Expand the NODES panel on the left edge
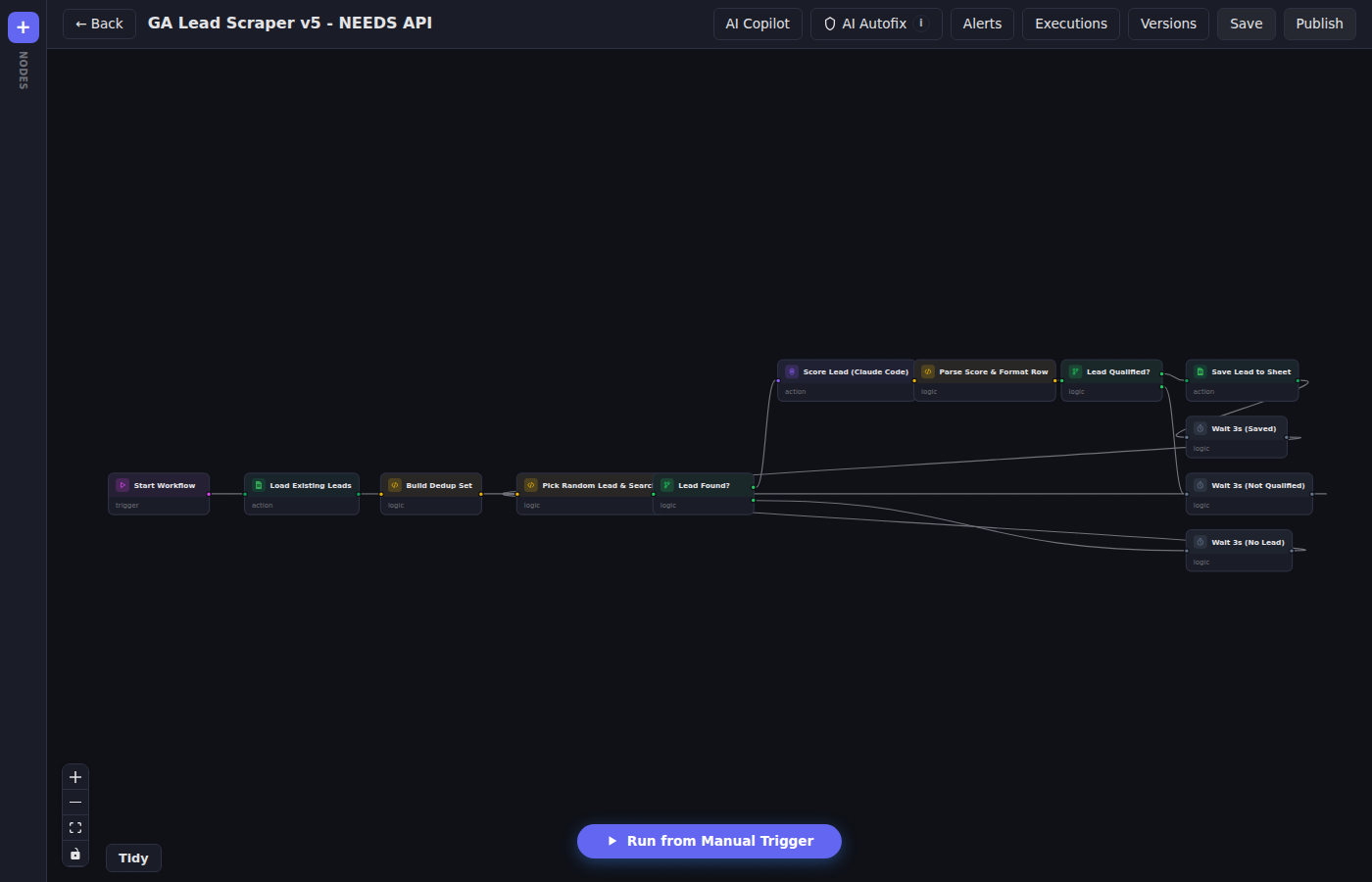1372x882 pixels. pyautogui.click(x=22, y=71)
